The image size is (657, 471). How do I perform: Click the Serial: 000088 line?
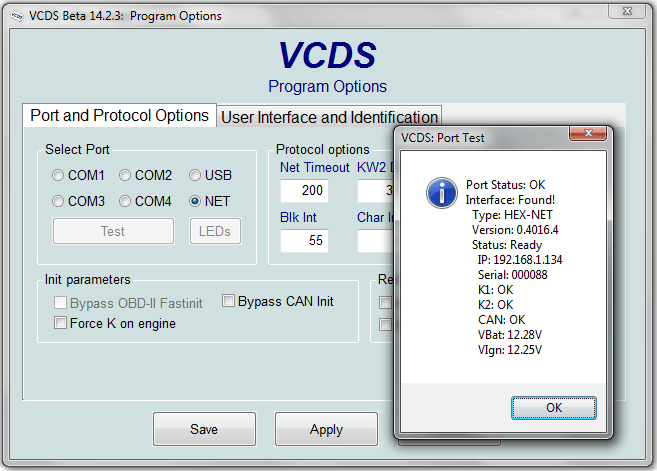click(x=512, y=275)
